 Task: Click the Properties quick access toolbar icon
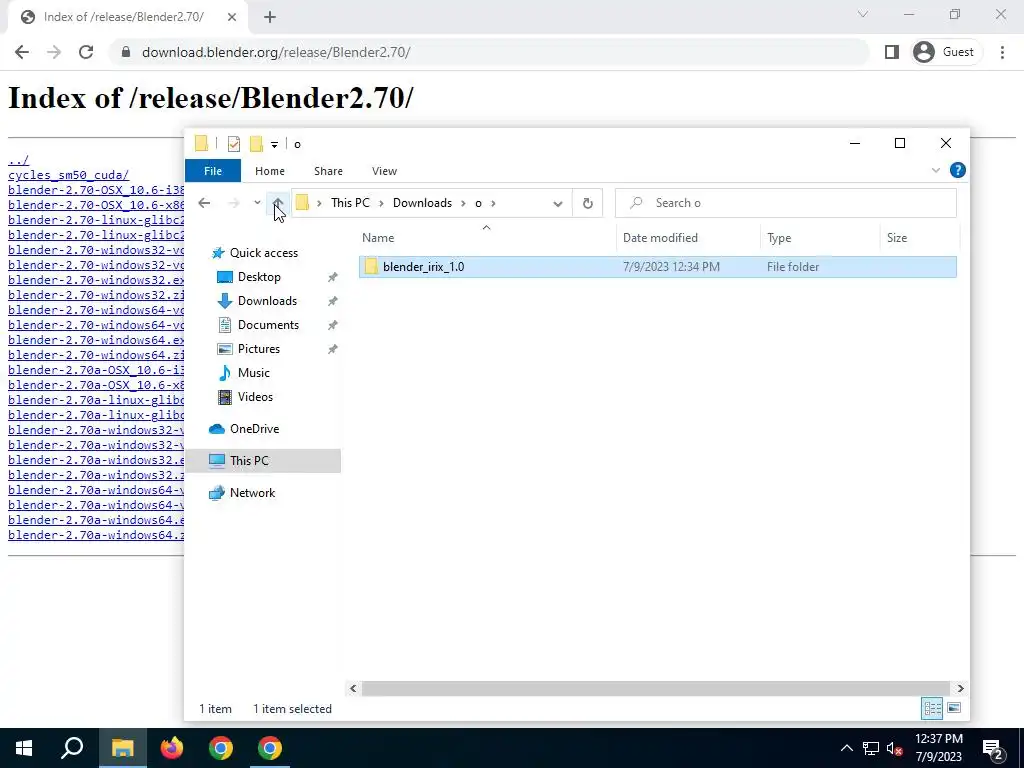(x=234, y=144)
